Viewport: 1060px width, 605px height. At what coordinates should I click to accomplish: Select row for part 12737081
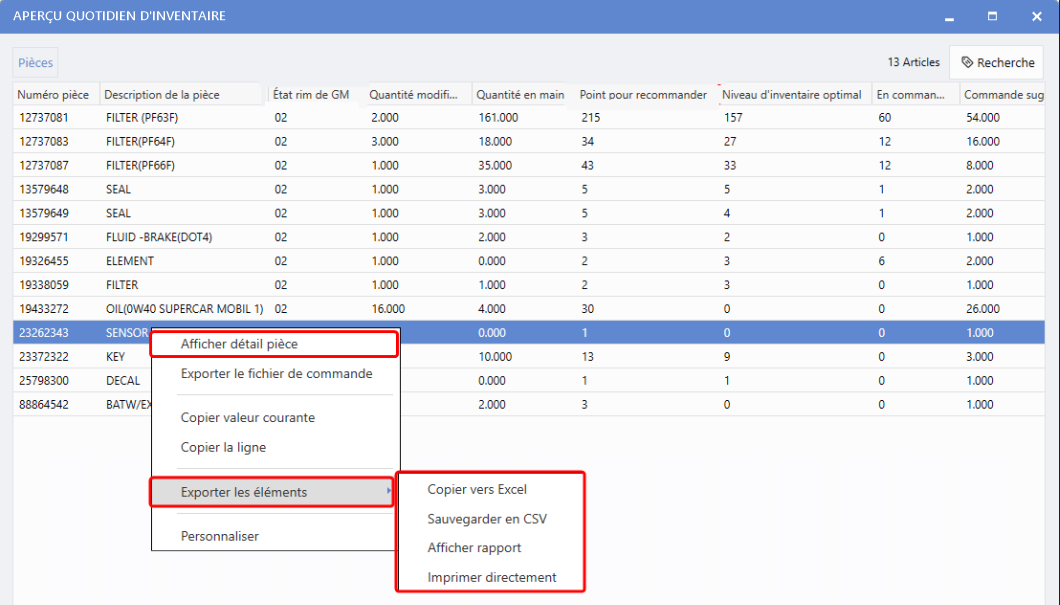tap(45, 118)
